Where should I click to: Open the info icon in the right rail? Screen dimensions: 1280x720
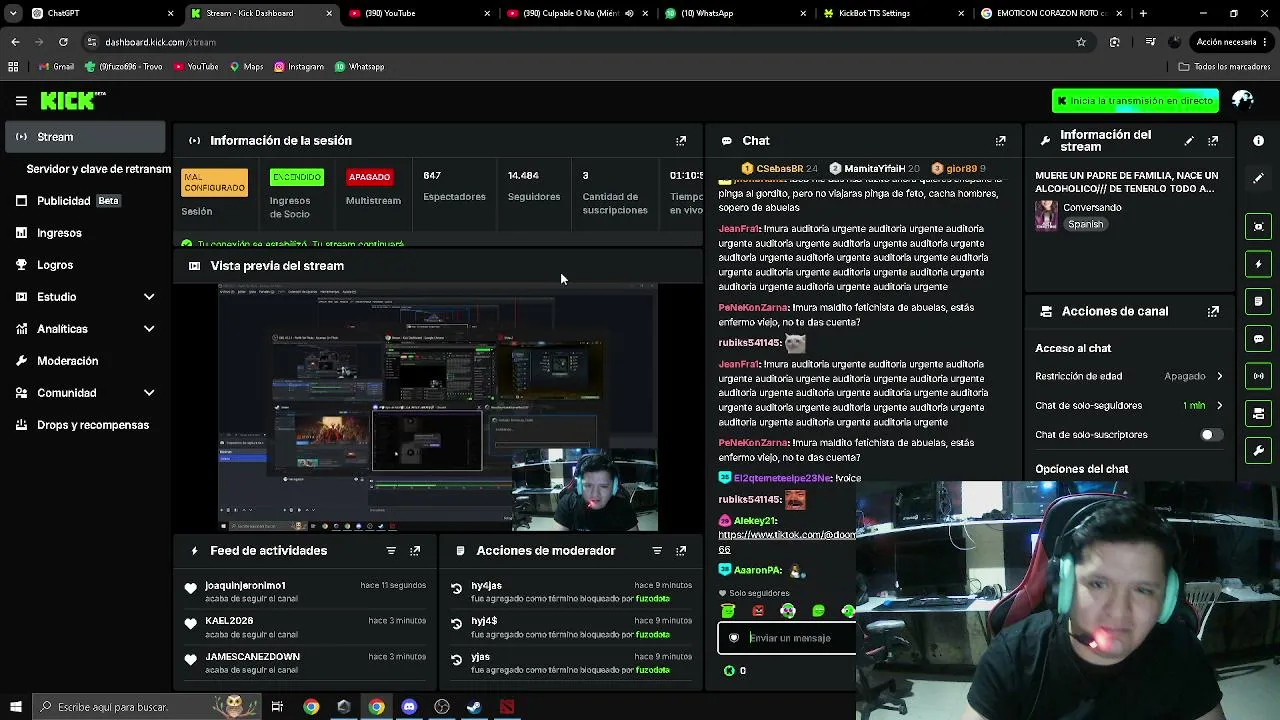(1259, 141)
